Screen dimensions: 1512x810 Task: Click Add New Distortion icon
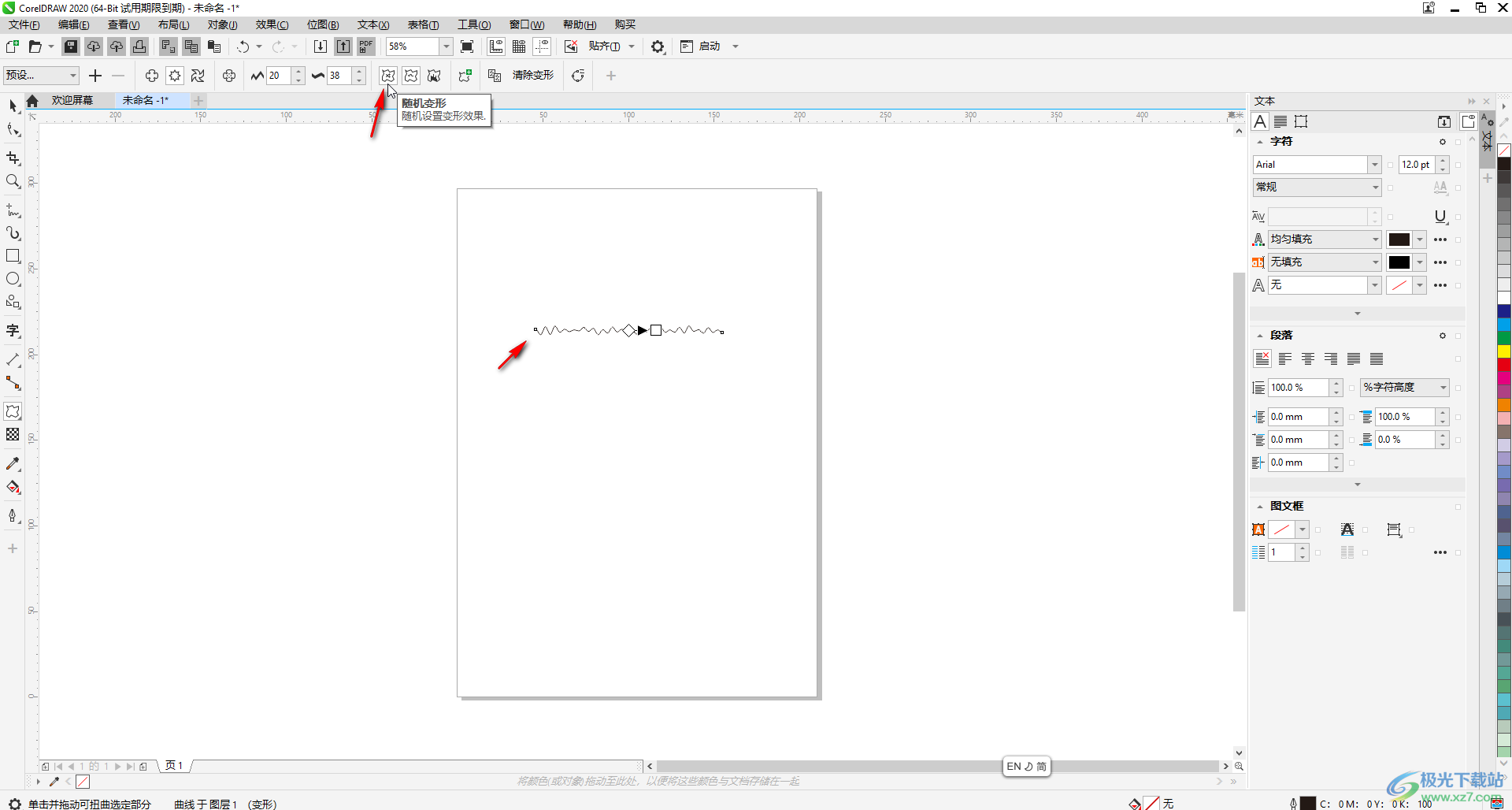point(465,76)
